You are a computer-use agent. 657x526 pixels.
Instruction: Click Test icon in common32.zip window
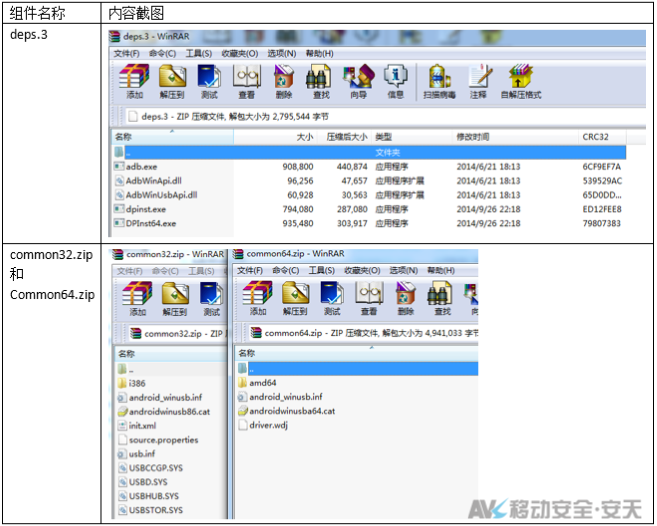(212, 298)
